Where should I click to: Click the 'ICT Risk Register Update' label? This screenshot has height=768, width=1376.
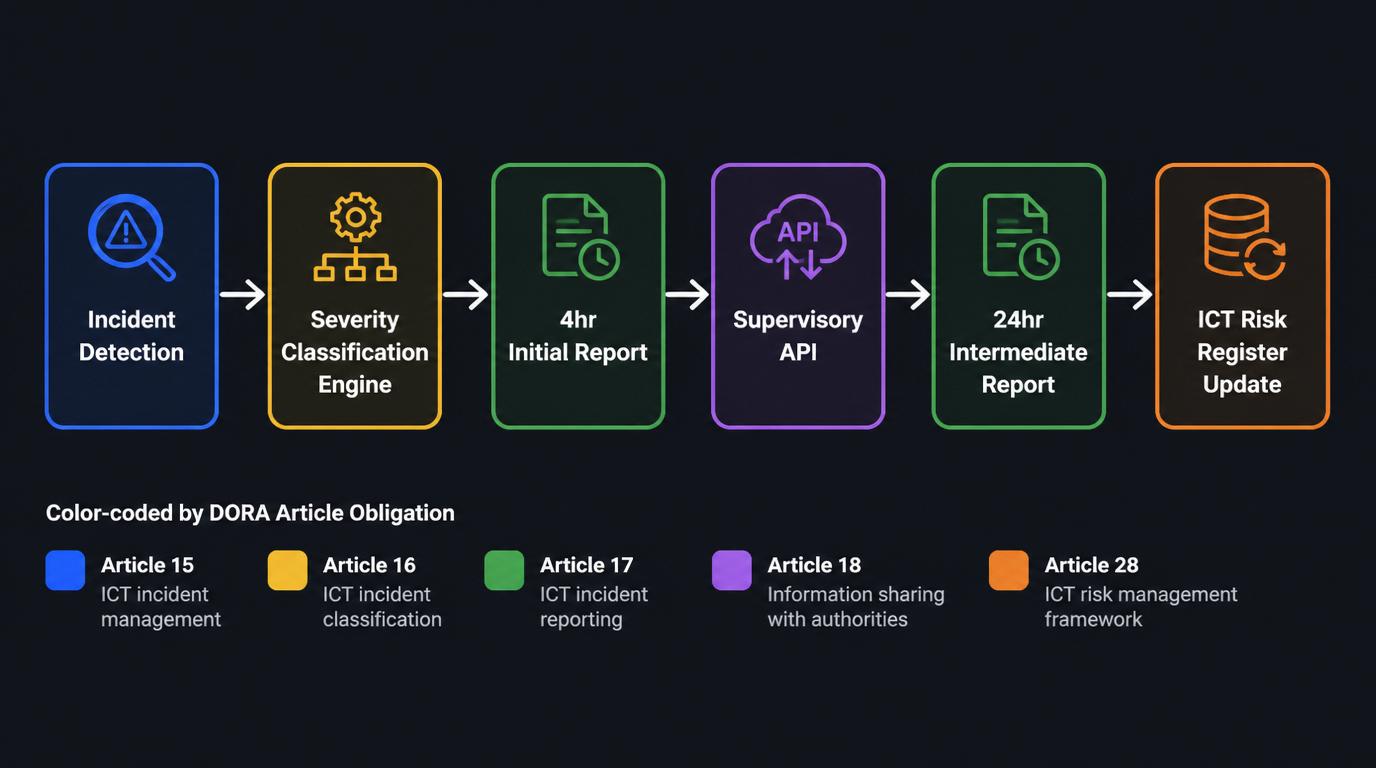(x=1242, y=352)
